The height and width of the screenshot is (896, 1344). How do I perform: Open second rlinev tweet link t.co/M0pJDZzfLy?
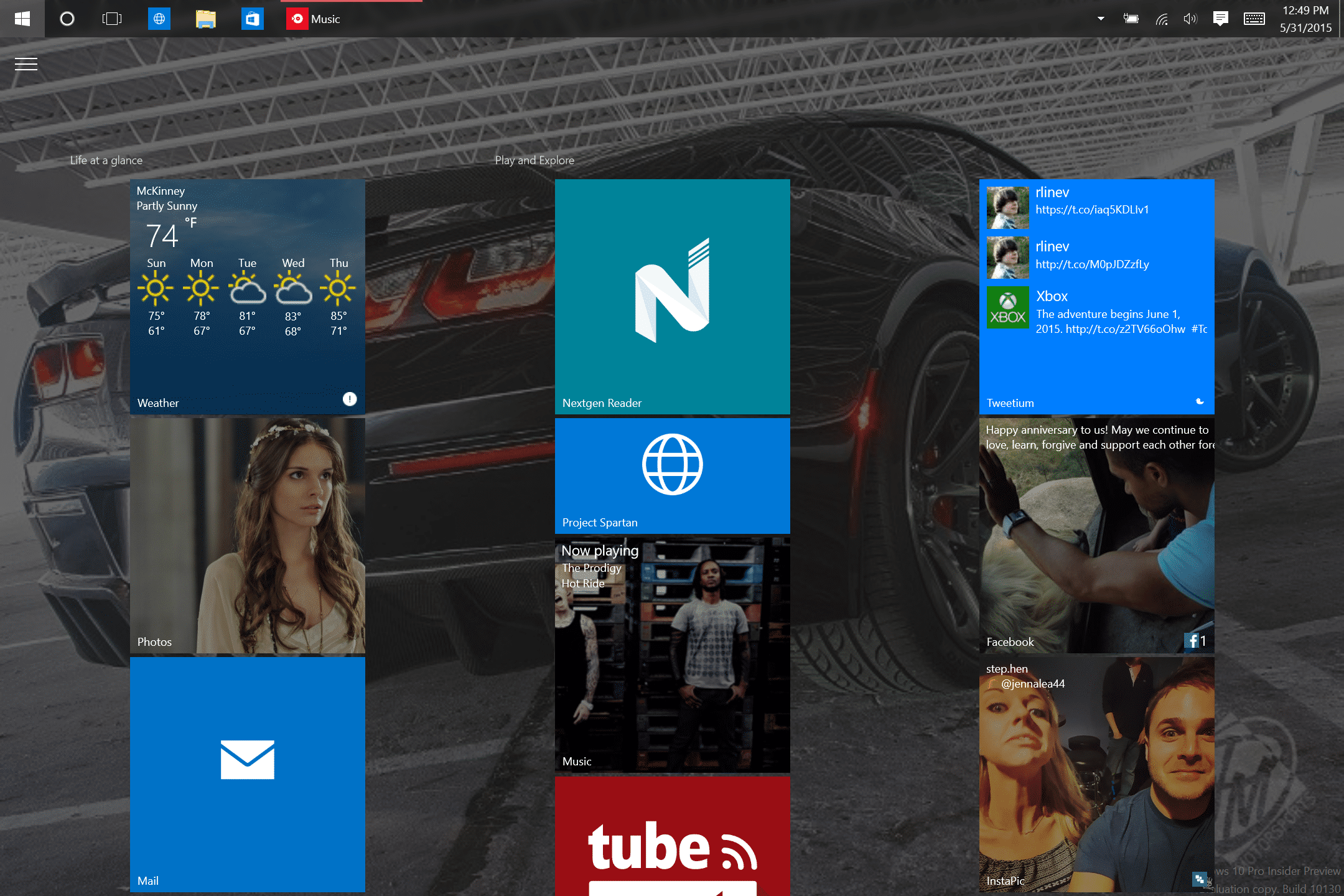1092,264
